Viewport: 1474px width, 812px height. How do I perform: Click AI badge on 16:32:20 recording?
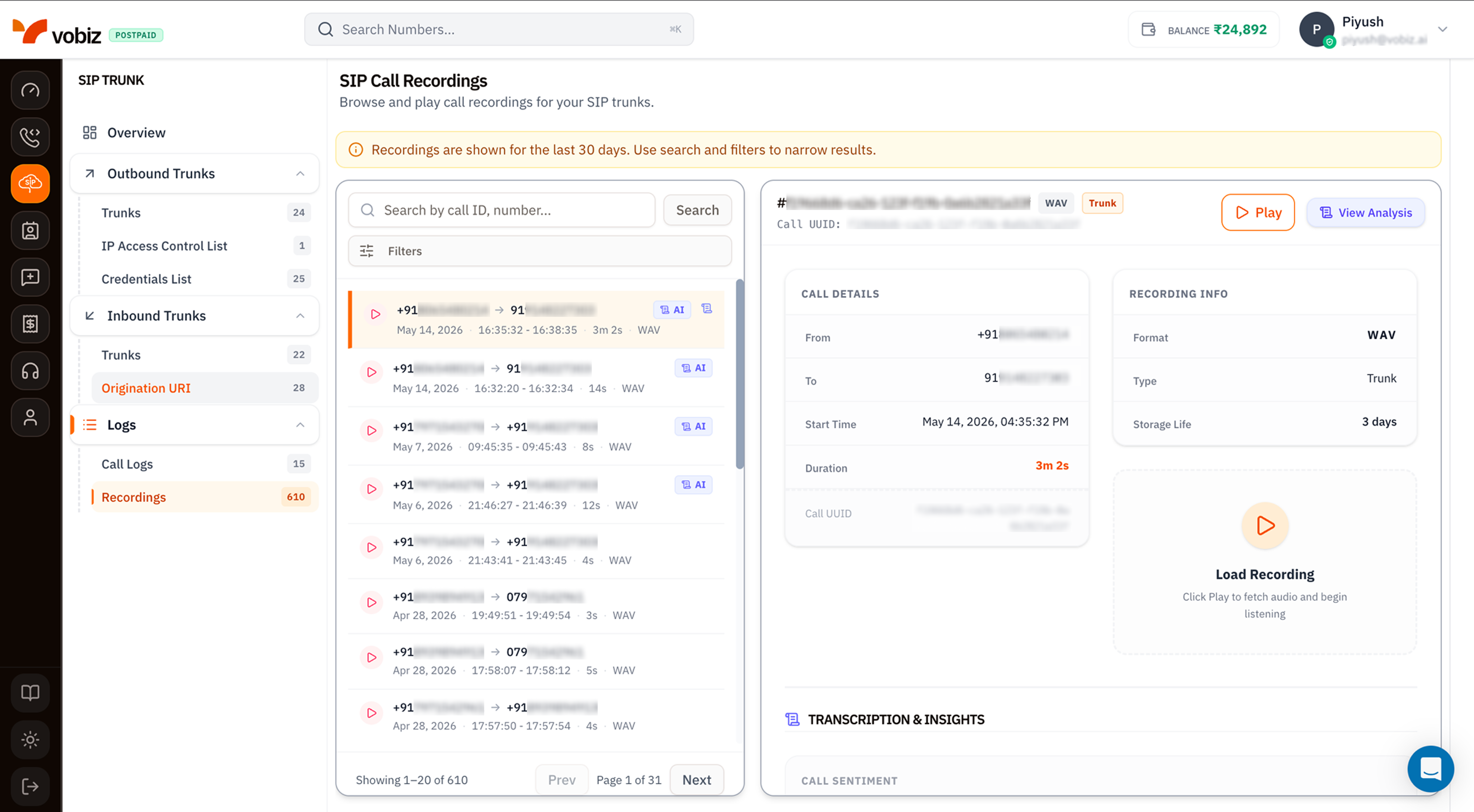tap(694, 368)
